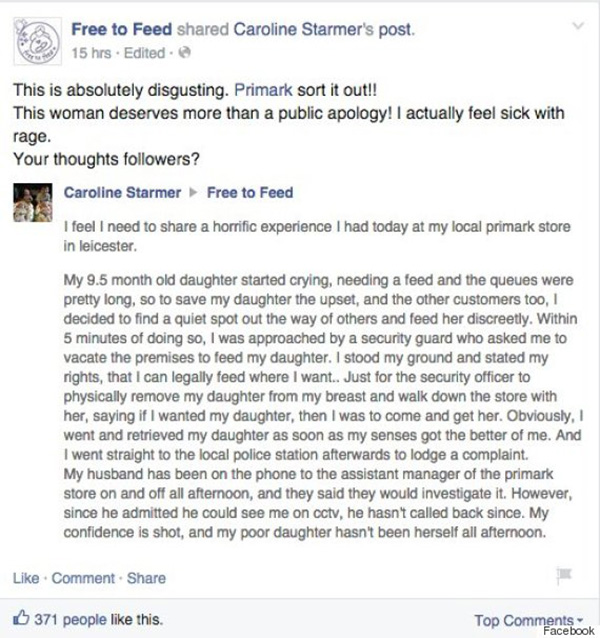This screenshot has height=638, width=600.
Task: Report post using the flag icon
Action: coord(564,575)
